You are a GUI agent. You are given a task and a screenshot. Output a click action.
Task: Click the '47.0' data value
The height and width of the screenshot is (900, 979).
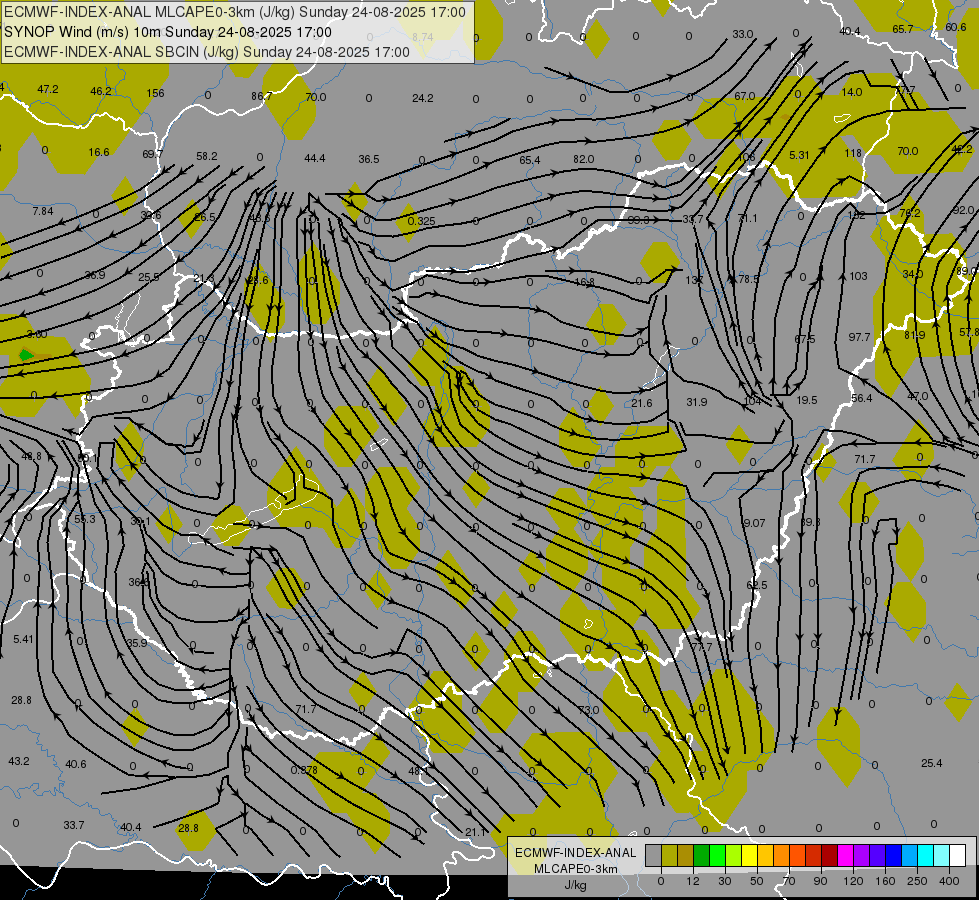(917, 397)
